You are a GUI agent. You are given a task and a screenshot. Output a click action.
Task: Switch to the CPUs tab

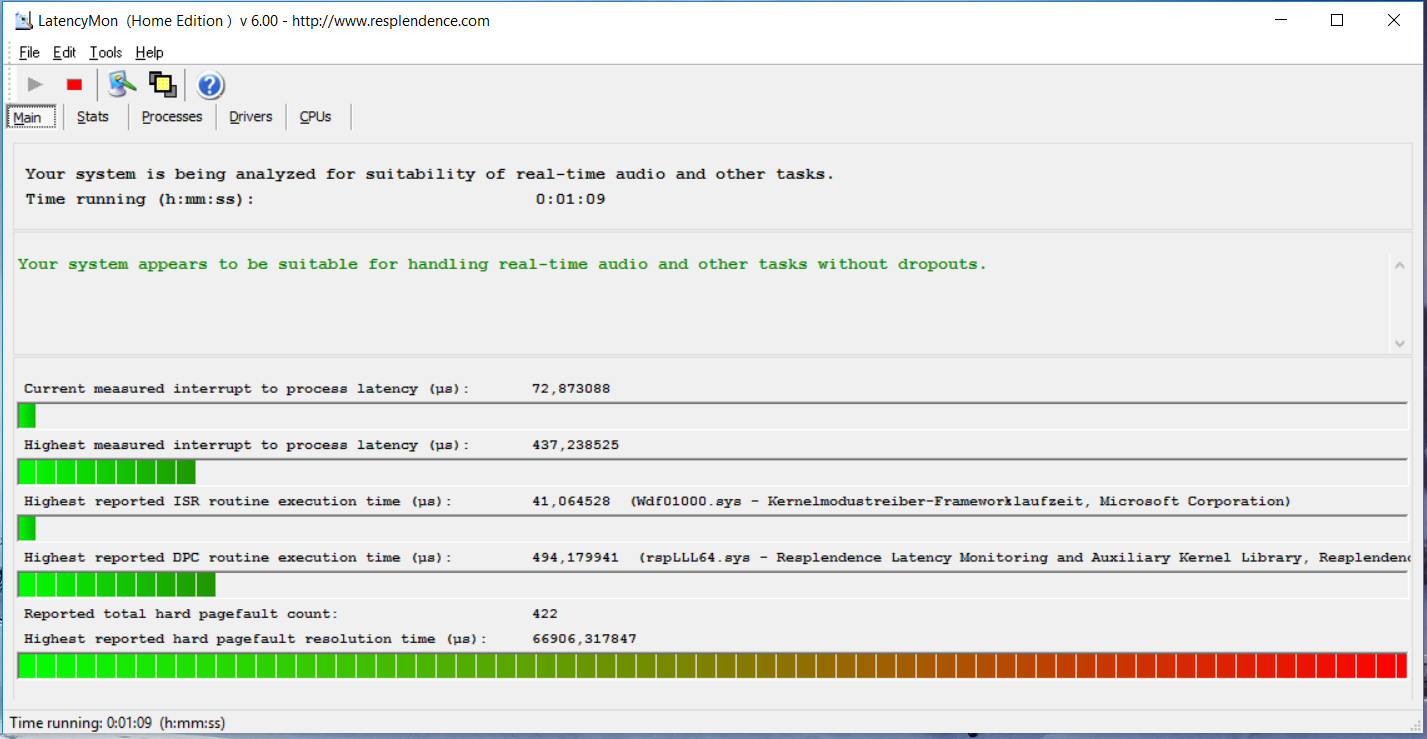[x=315, y=117]
